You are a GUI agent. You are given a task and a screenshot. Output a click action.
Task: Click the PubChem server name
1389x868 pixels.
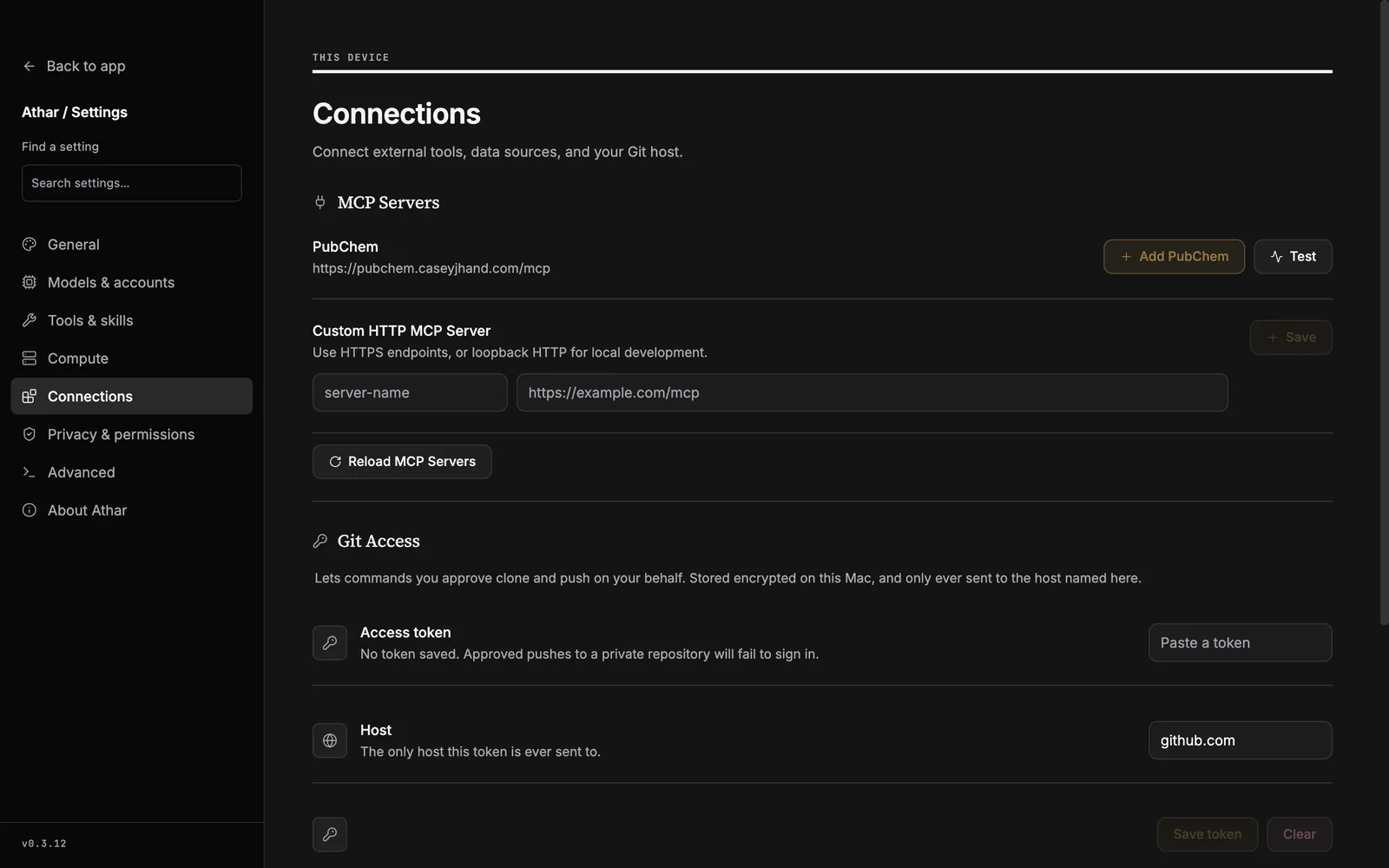point(346,247)
